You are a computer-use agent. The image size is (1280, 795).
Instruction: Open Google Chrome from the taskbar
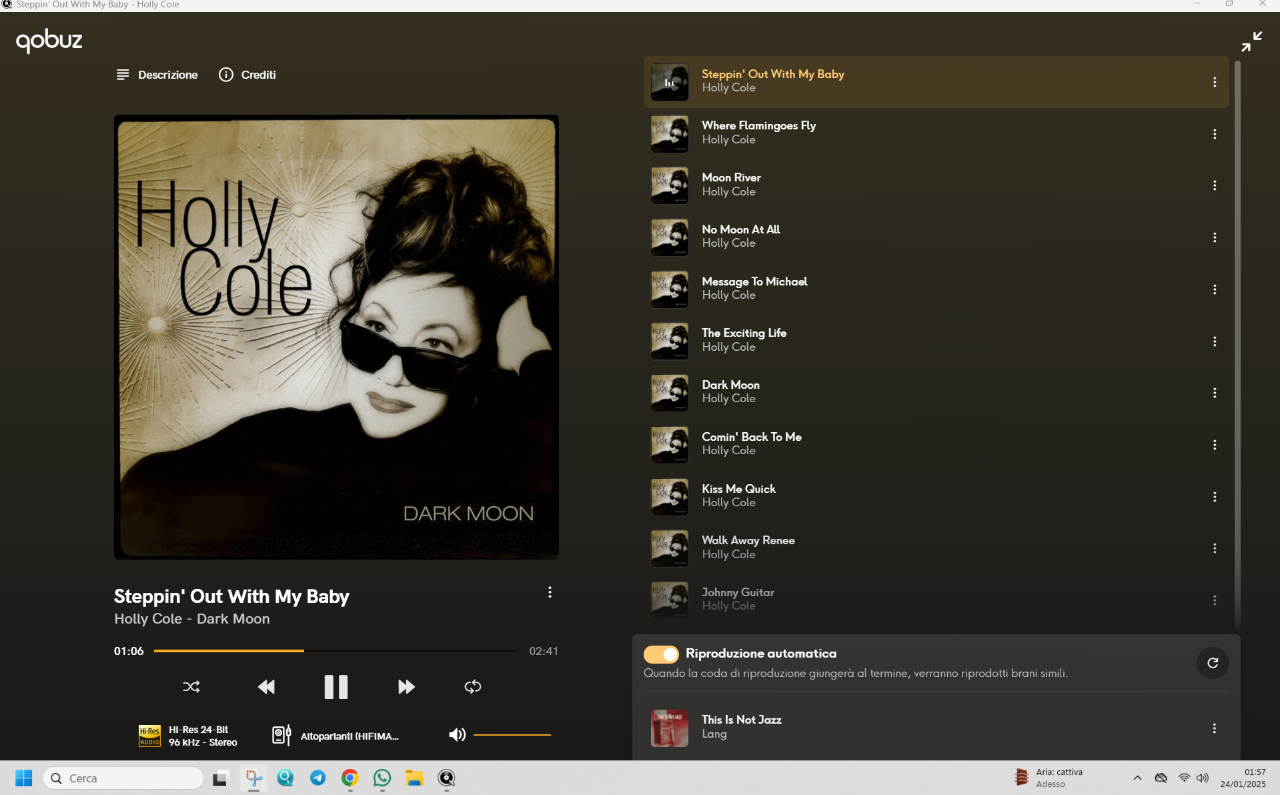[x=349, y=778]
